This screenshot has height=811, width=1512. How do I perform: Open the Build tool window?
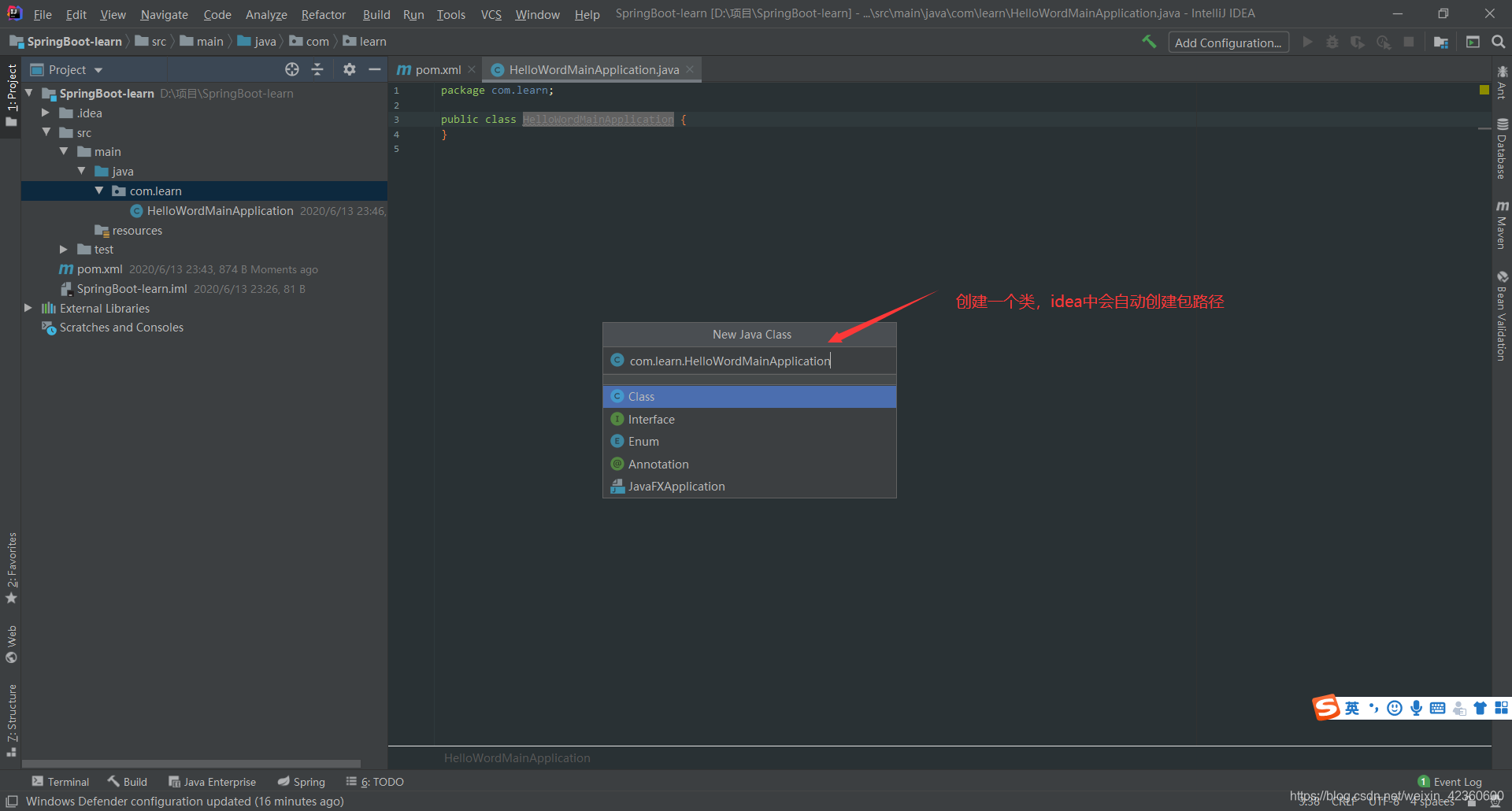(x=128, y=782)
